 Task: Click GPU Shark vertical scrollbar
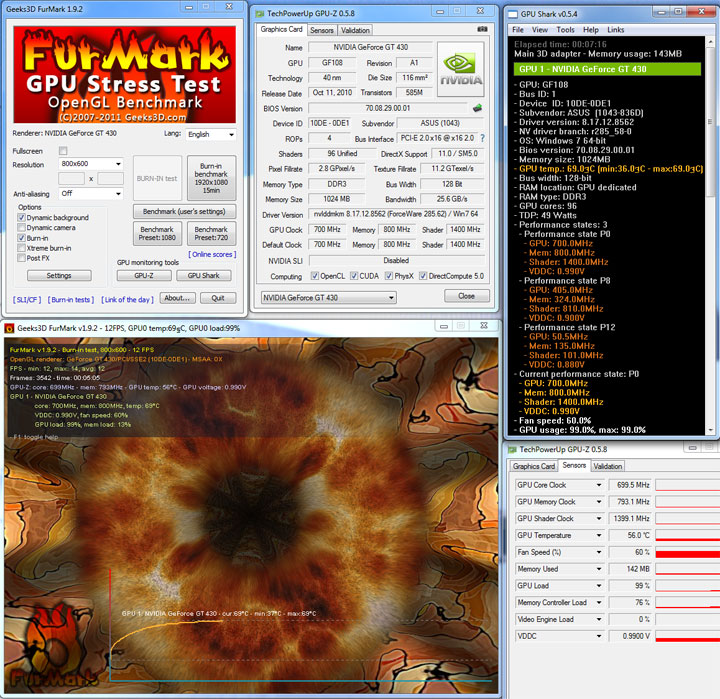coord(710,236)
